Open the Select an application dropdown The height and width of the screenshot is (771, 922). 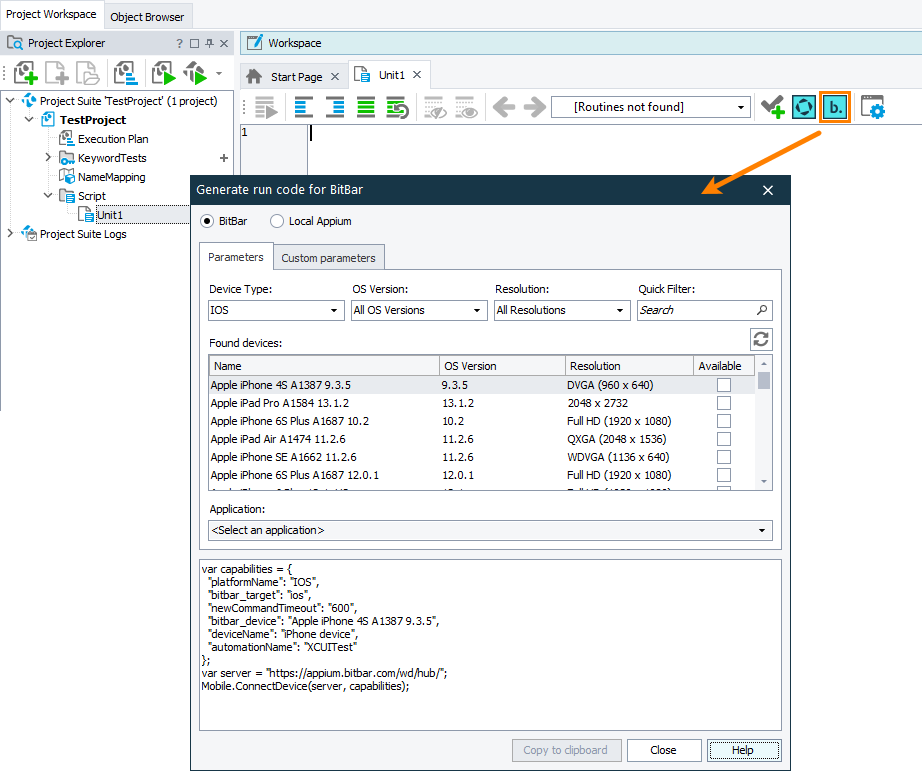coord(490,530)
